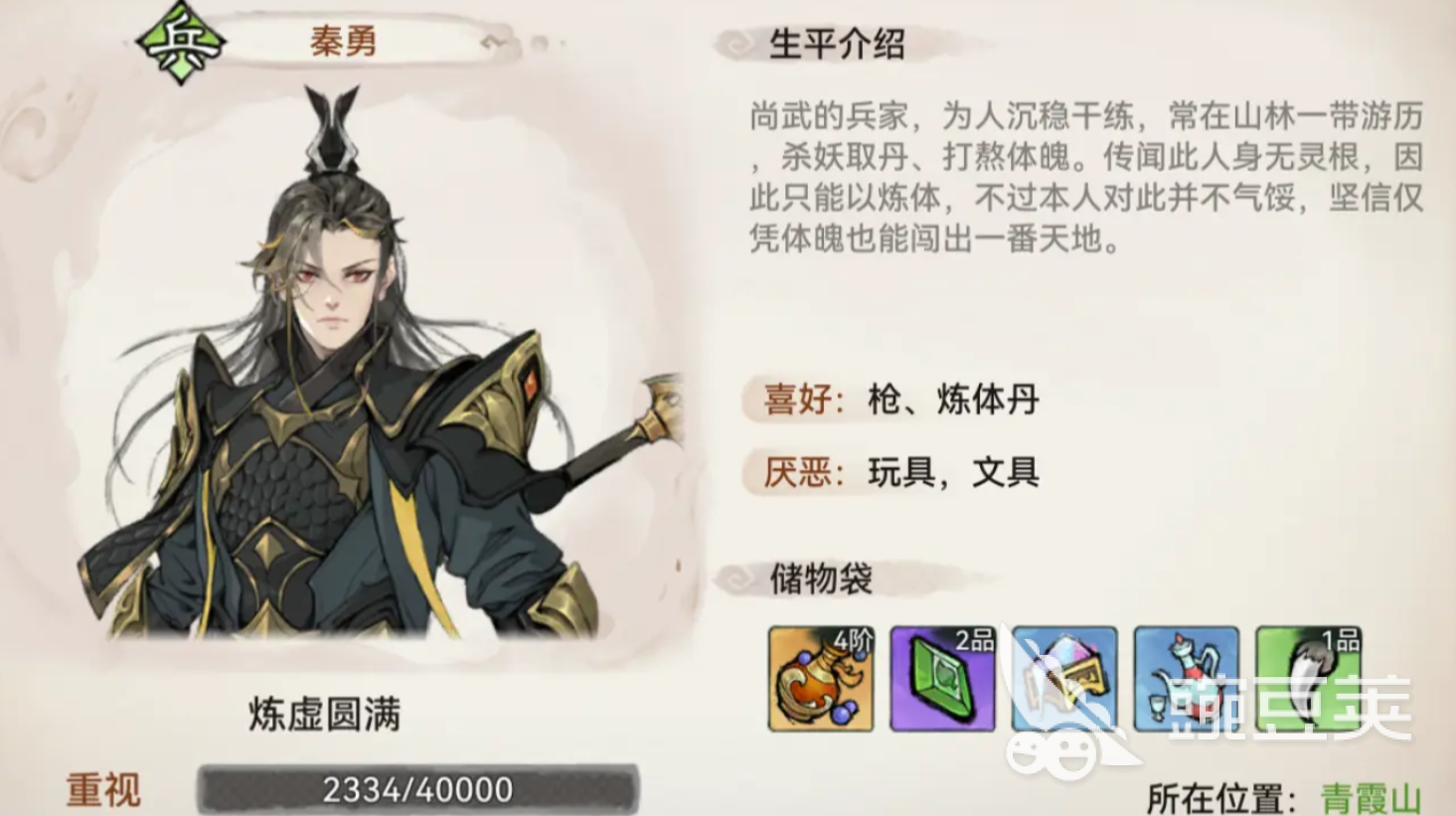The image size is (1456, 816).
Task: Open the 1品 brush item
Action: point(1308,679)
